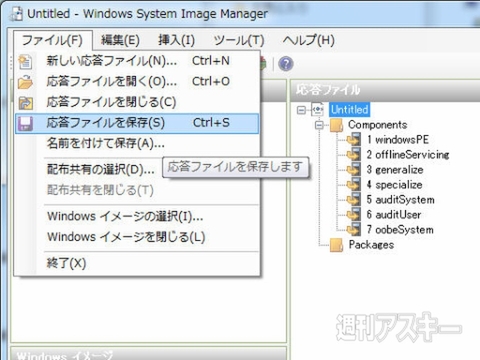Select the Components folder
This screenshot has width=480, height=360.
pyautogui.click(x=378, y=125)
